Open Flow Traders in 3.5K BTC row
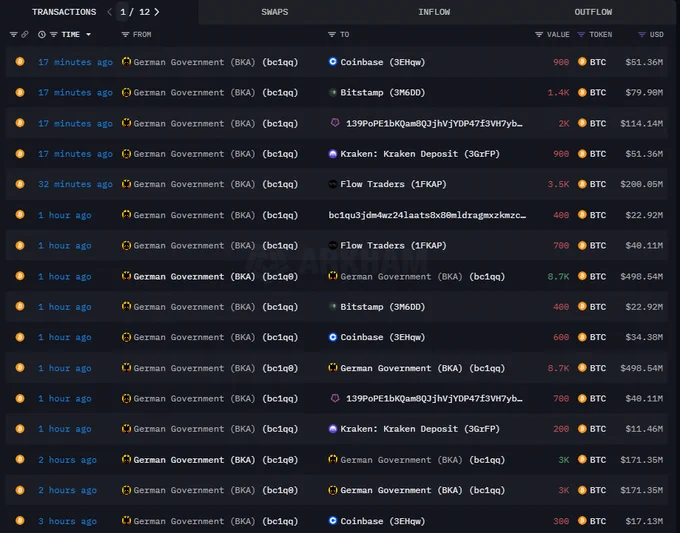The width and height of the screenshot is (680, 533). pyautogui.click(x=393, y=184)
